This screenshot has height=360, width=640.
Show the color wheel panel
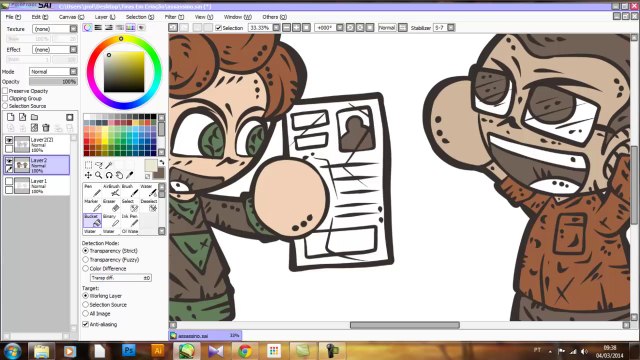tap(87, 27)
